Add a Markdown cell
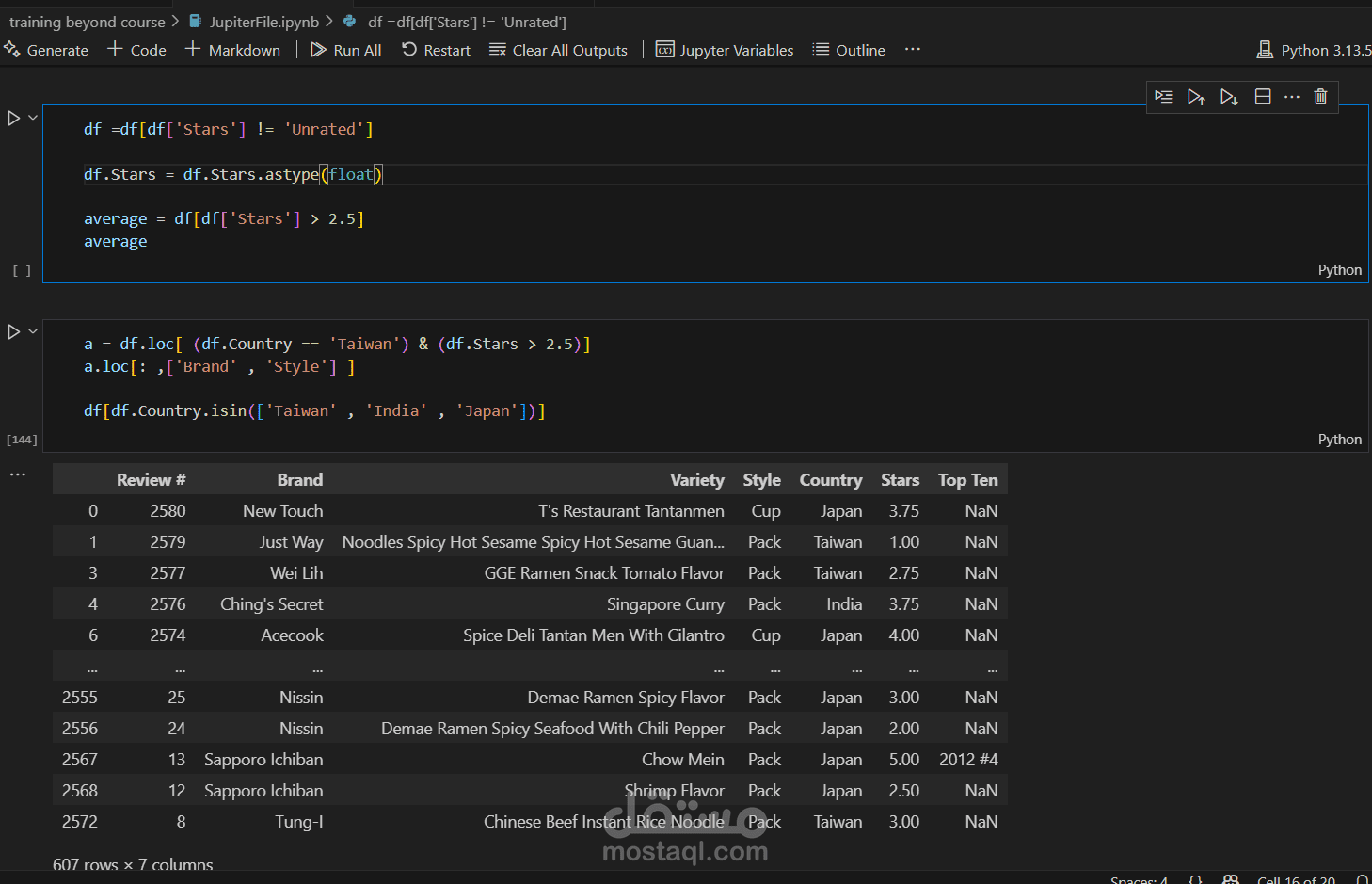1372x884 pixels. pos(232,50)
